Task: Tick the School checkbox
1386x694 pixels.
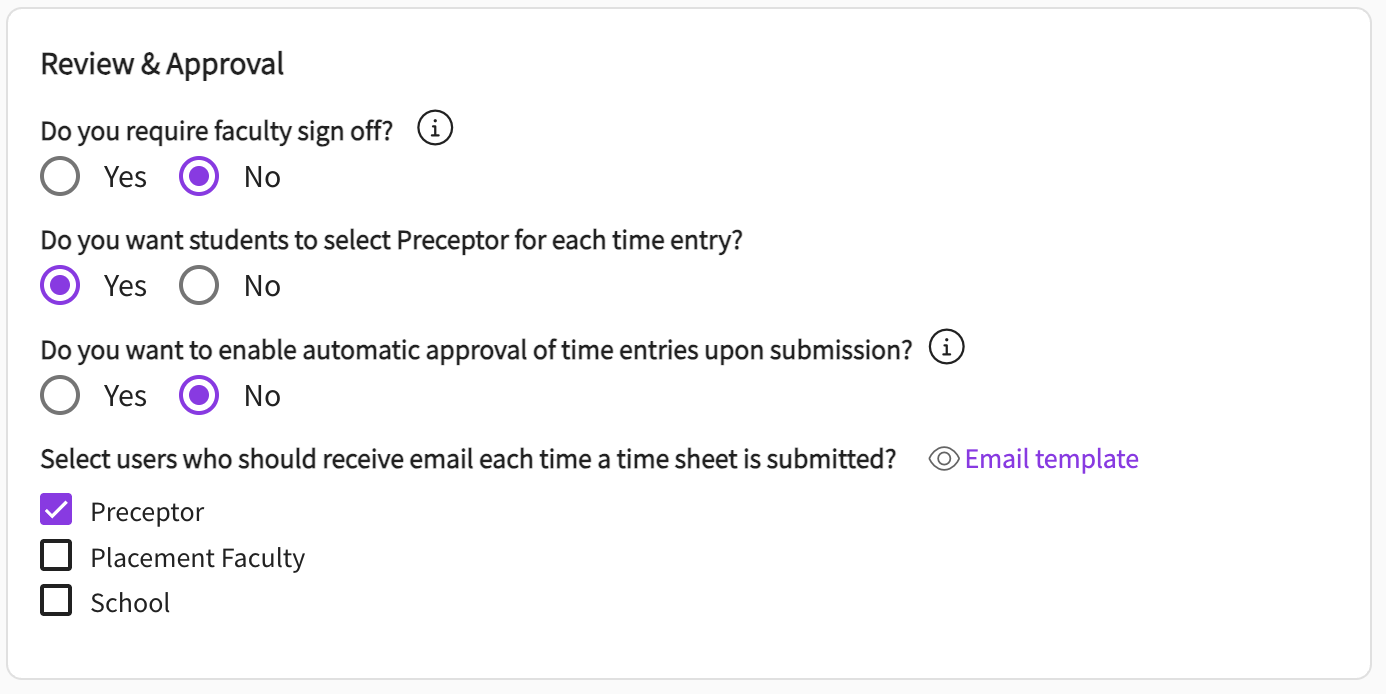Action: pos(56,601)
